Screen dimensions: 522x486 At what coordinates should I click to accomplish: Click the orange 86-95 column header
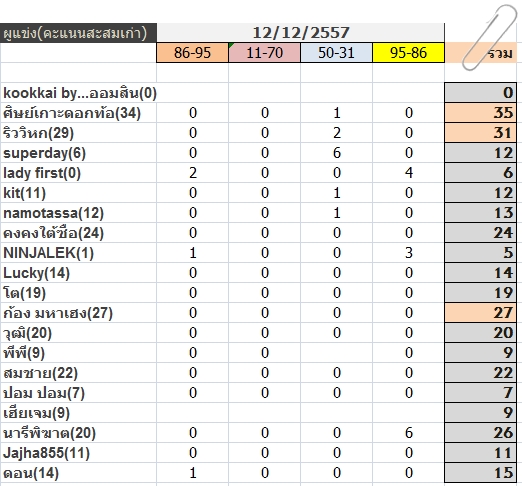click(192, 53)
